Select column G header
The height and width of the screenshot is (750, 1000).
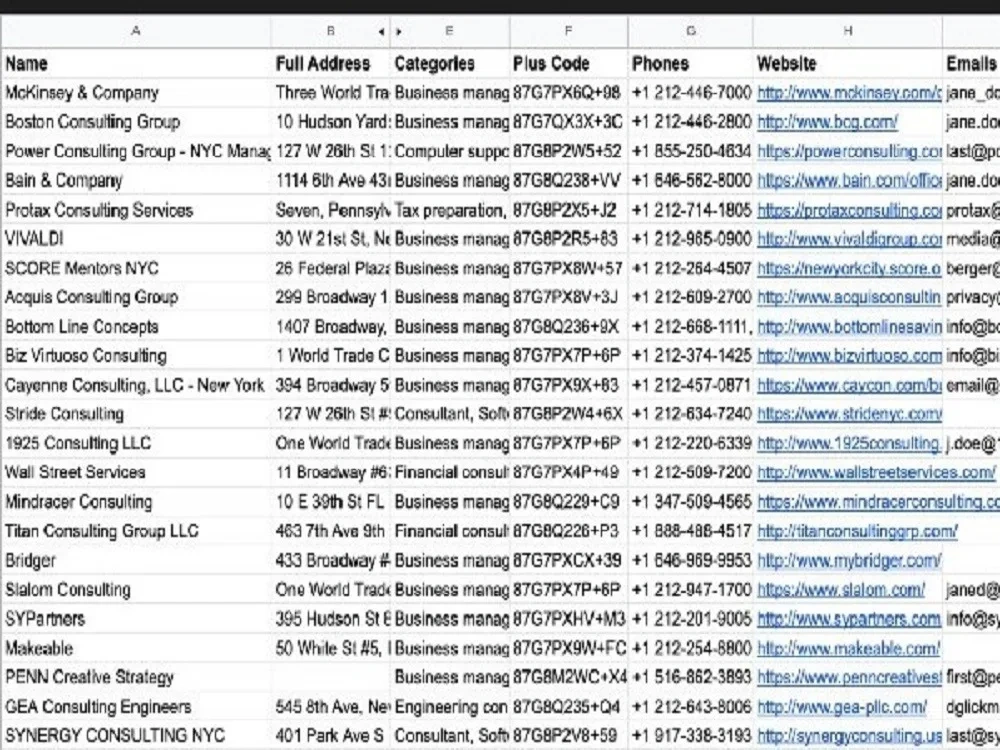[691, 31]
